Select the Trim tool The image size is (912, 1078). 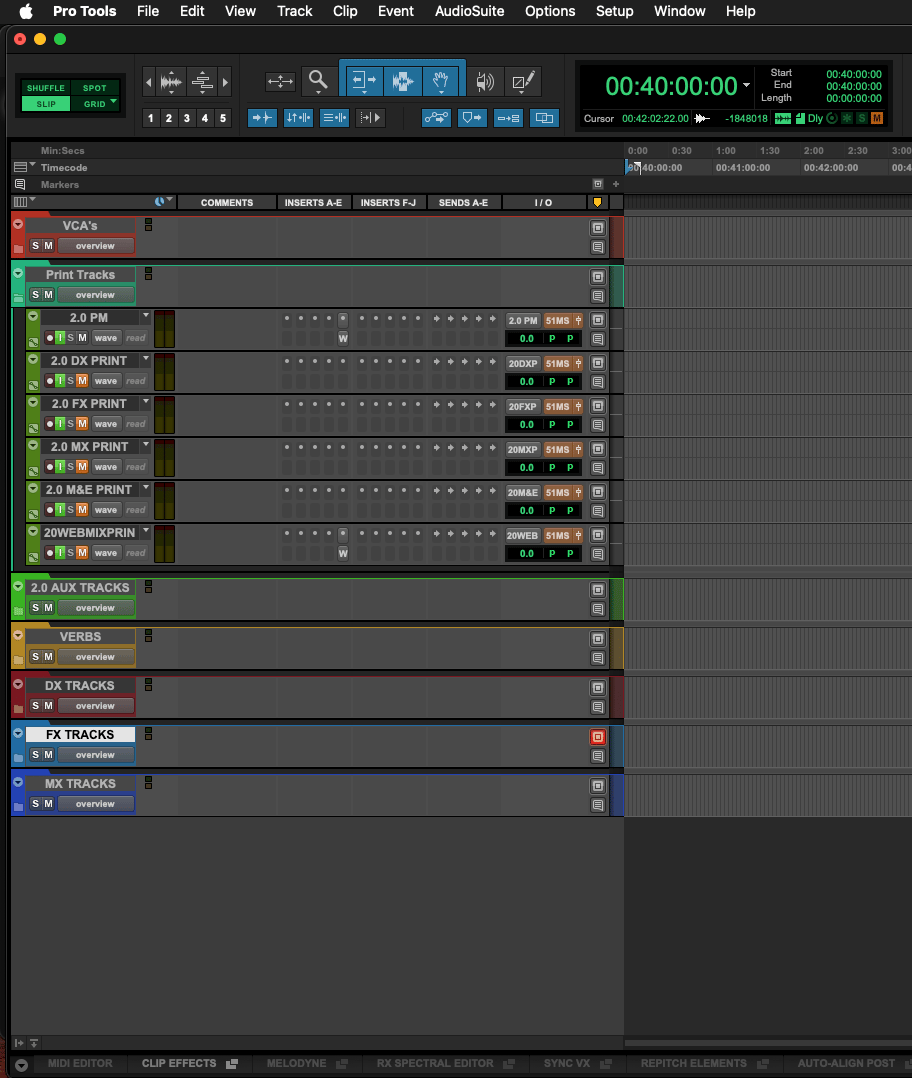point(364,81)
